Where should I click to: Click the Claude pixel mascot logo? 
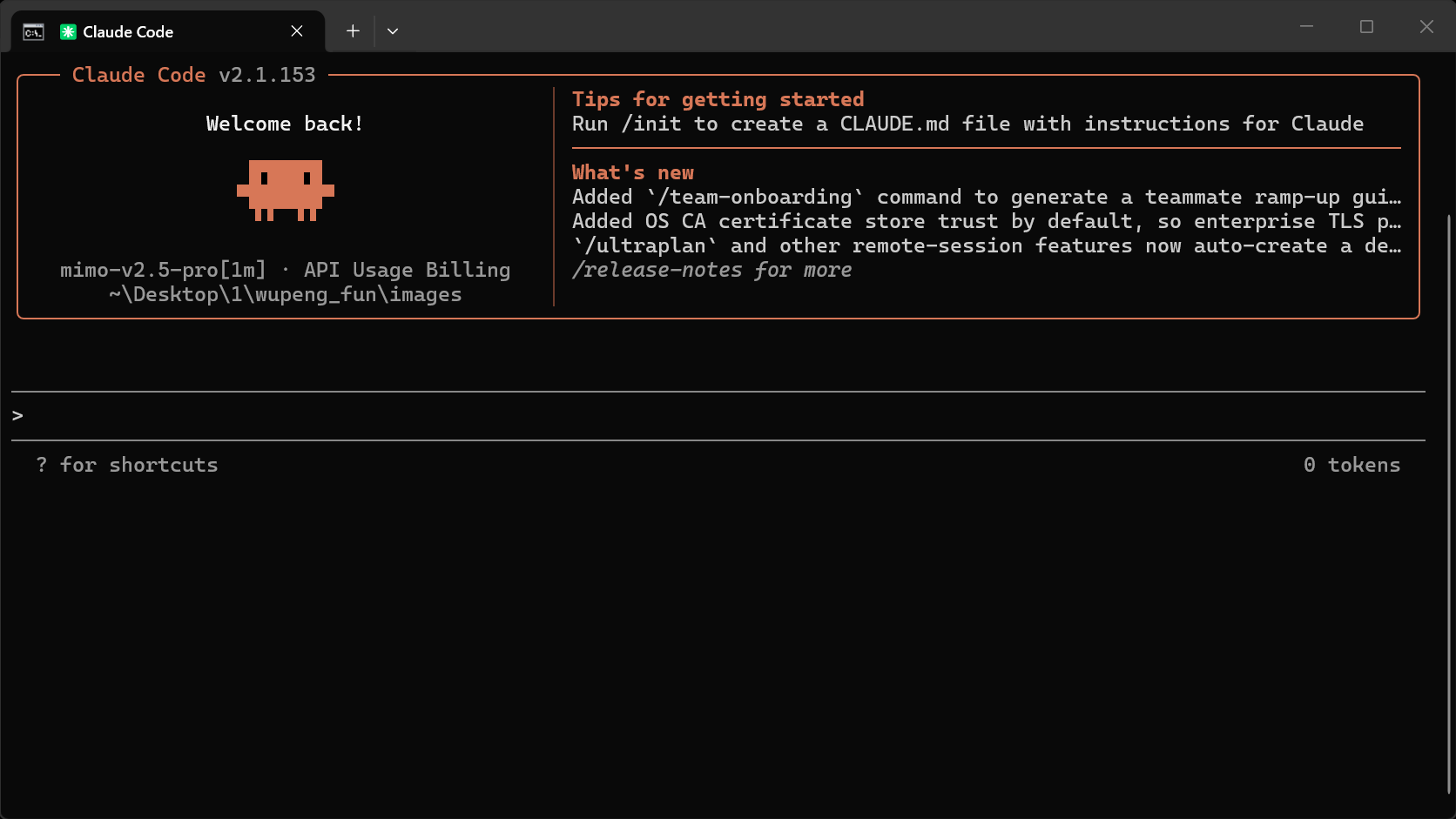[286, 190]
